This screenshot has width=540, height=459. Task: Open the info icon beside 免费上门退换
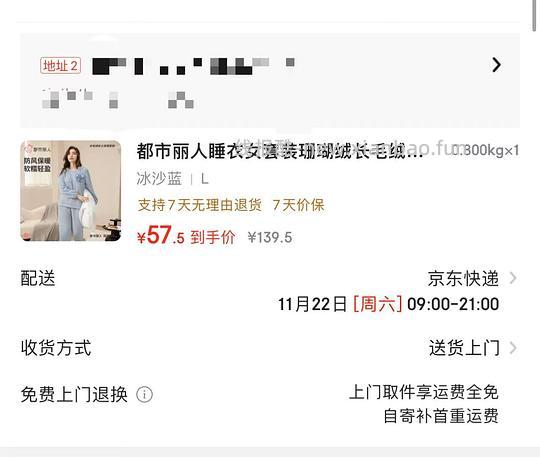[145, 395]
